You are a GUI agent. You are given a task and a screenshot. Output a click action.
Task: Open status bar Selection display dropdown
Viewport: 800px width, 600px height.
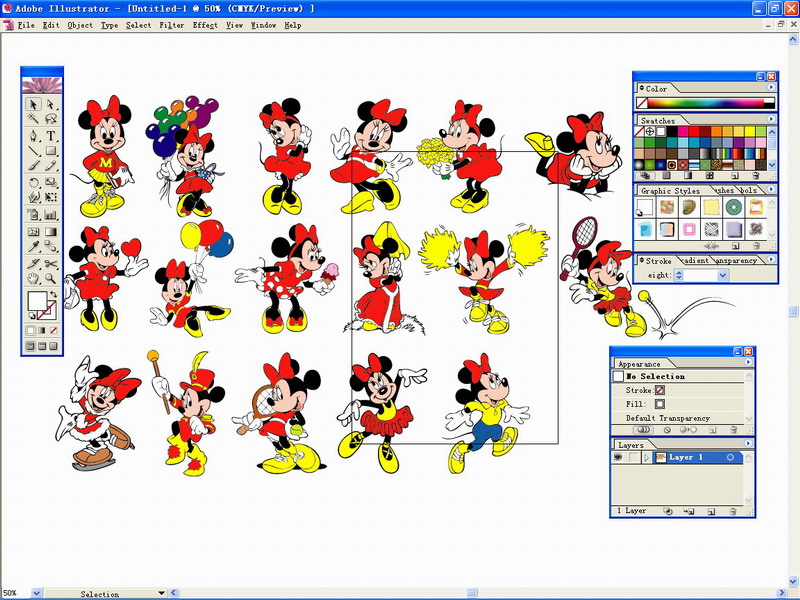point(161,593)
